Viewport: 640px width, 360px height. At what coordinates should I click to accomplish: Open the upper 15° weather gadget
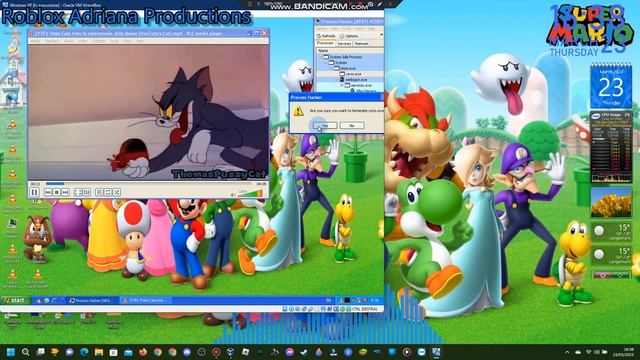611,232
